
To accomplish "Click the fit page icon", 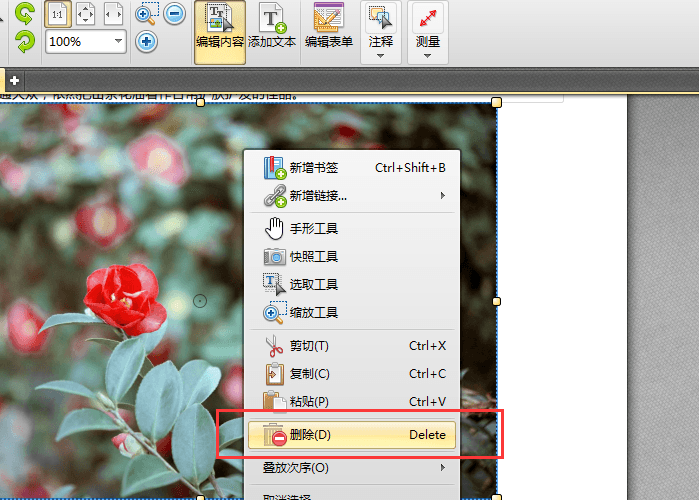I will [85, 14].
